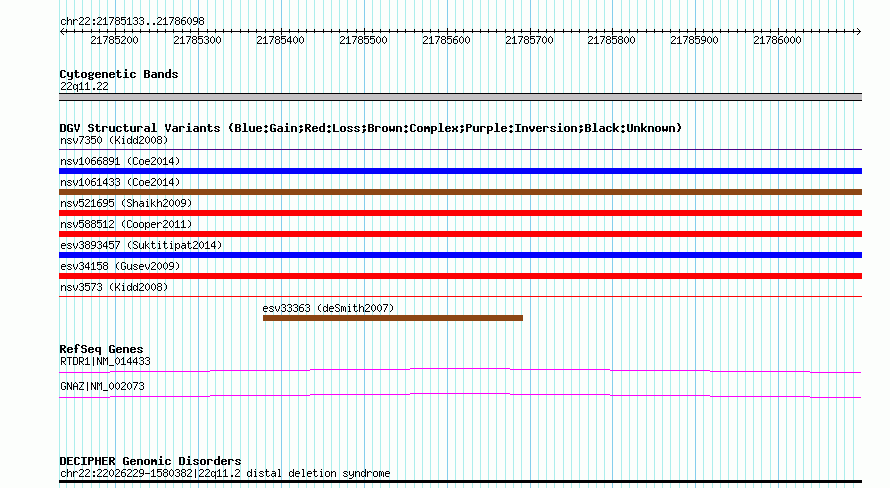Open variant nsv521695 (Shaikh2009)
This screenshot has height=488, width=890.
(x=126, y=203)
